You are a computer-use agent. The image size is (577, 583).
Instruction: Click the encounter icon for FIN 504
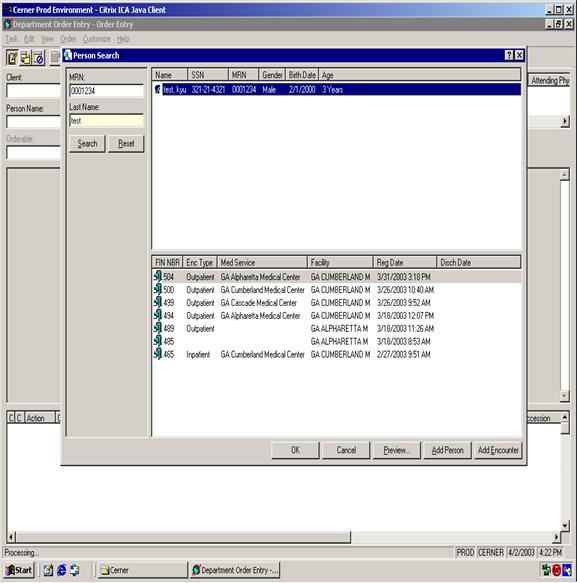(158, 276)
